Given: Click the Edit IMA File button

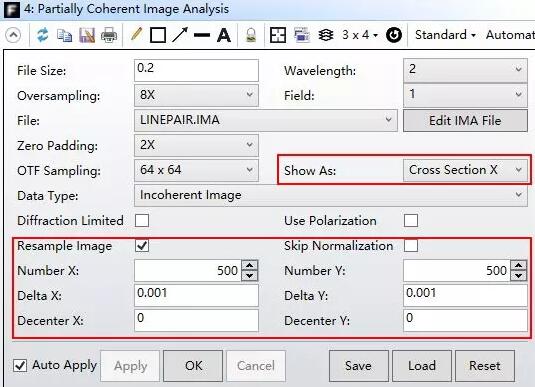Looking at the screenshot, I should tap(465, 120).
